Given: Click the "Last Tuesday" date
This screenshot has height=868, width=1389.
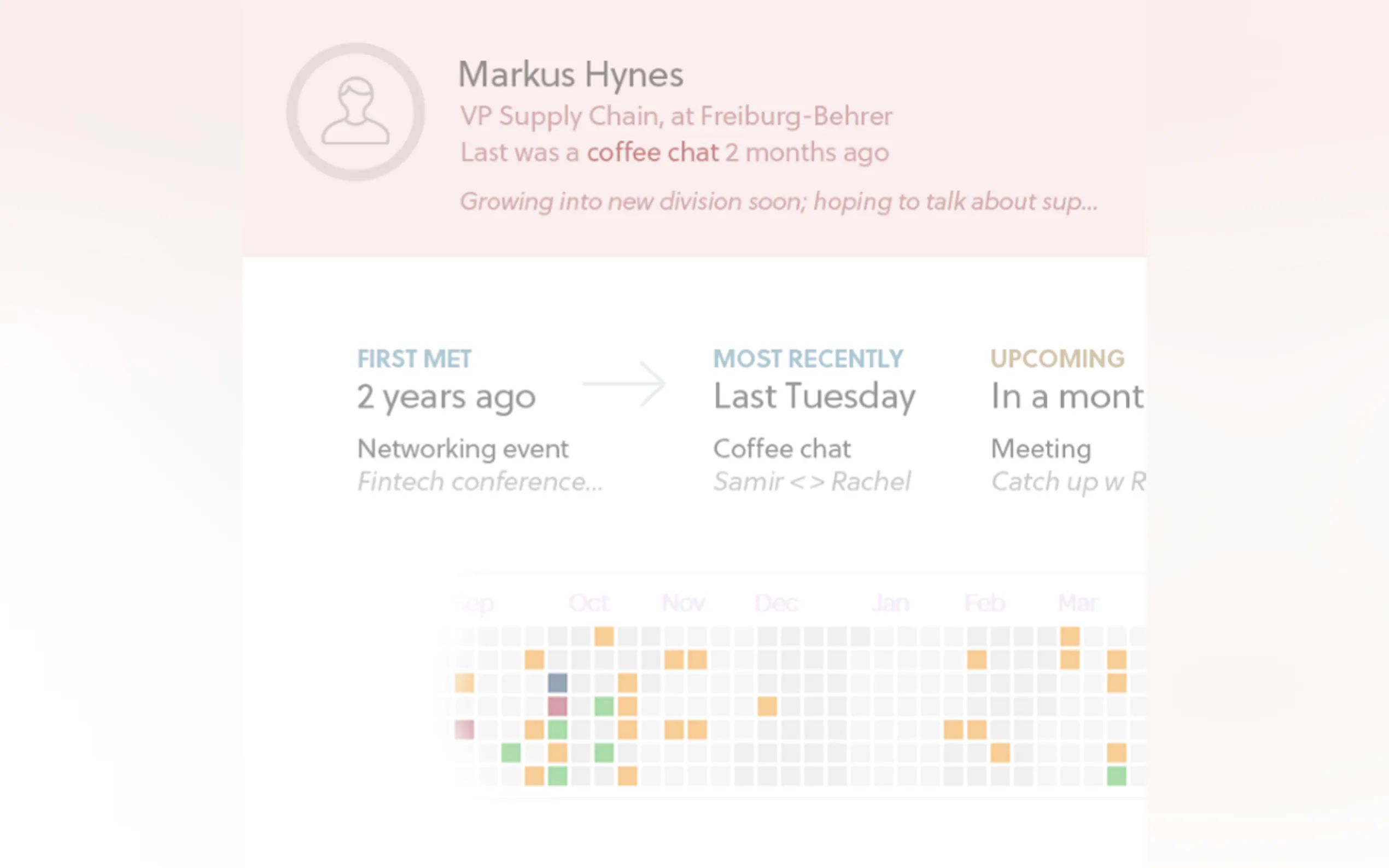Looking at the screenshot, I should tap(814, 397).
